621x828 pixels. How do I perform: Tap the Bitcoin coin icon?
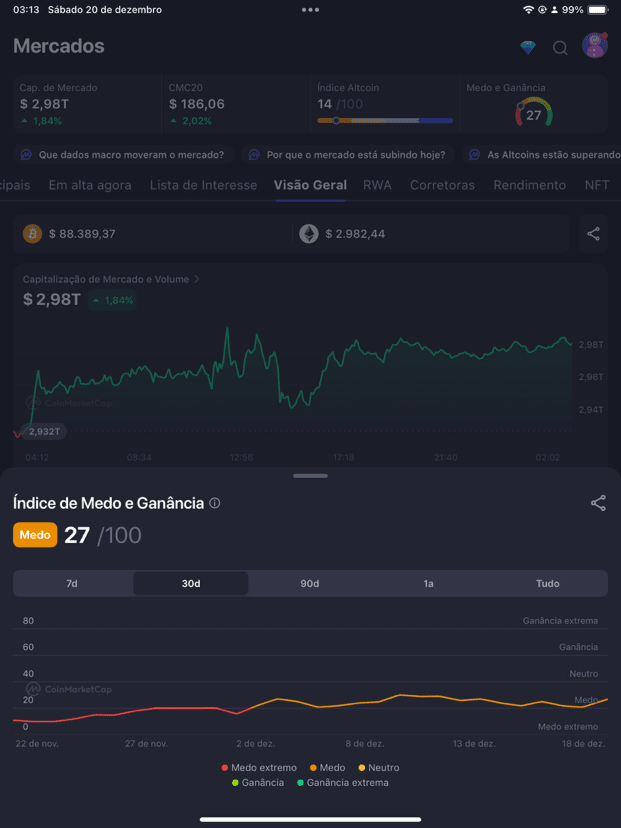click(x=32, y=234)
